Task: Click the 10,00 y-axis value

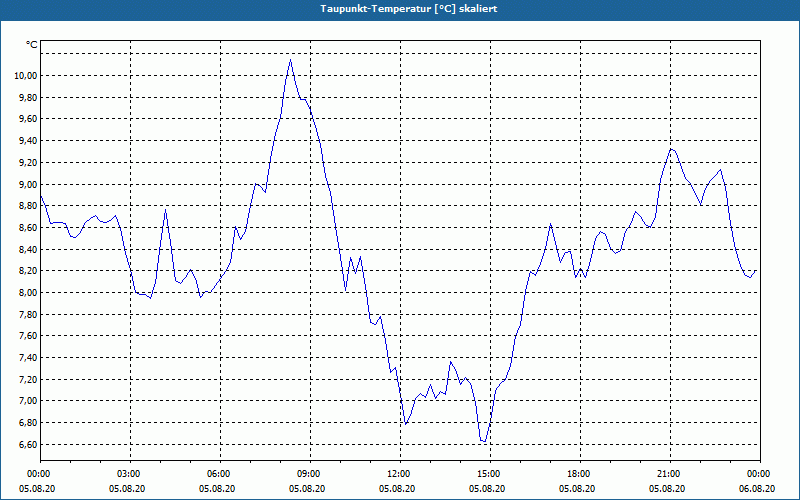Action: 26,76
